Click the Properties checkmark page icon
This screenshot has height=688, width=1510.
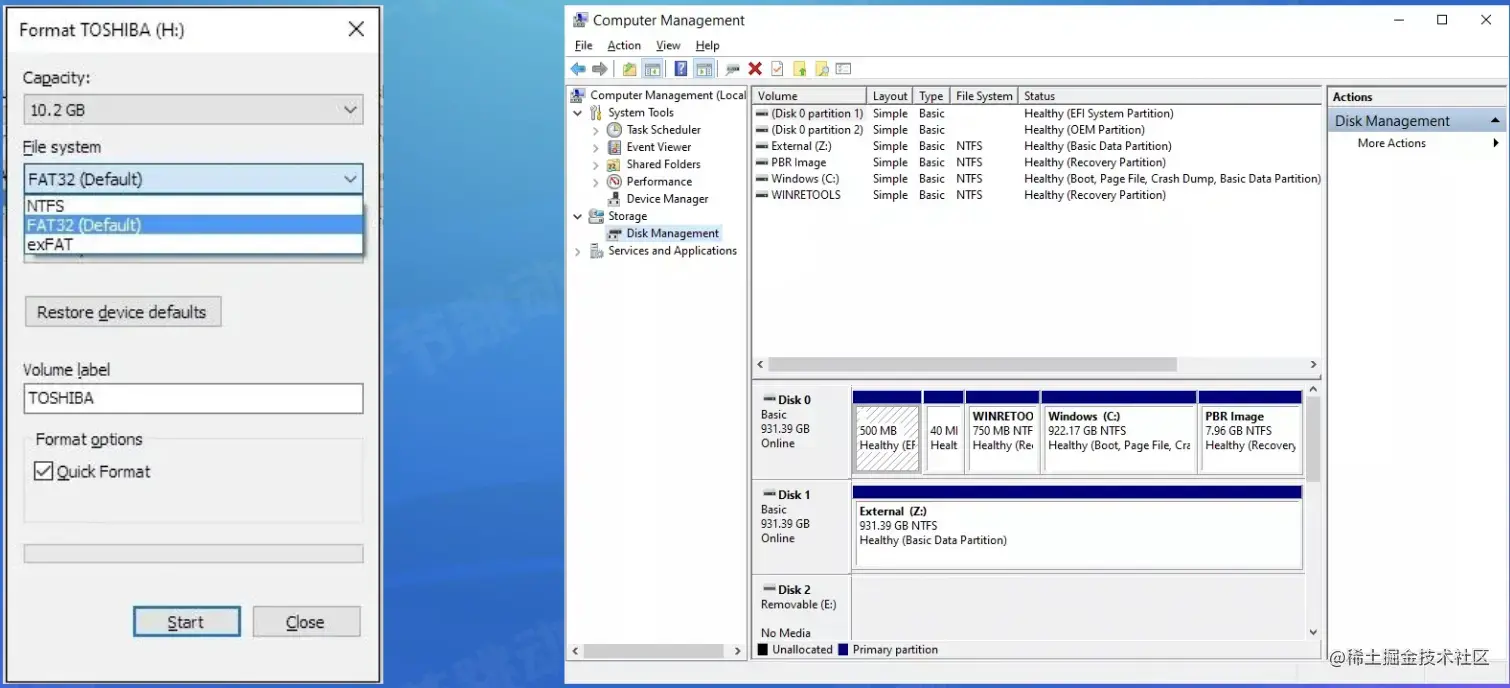point(777,69)
